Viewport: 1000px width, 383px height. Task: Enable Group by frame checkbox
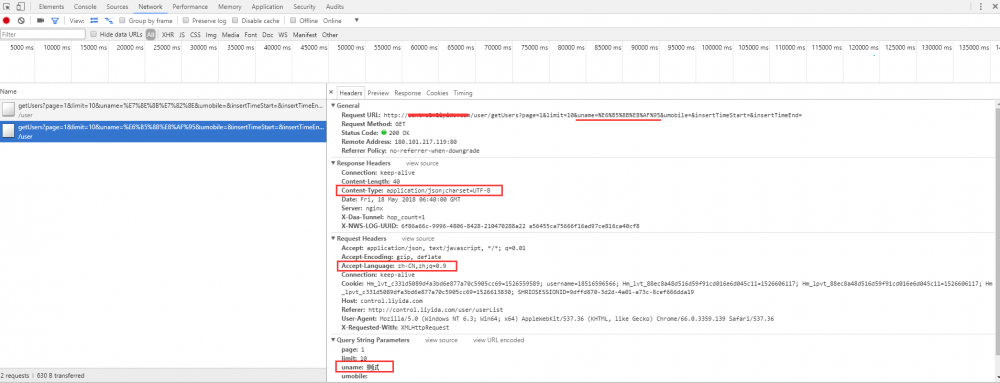pyautogui.click(x=123, y=20)
